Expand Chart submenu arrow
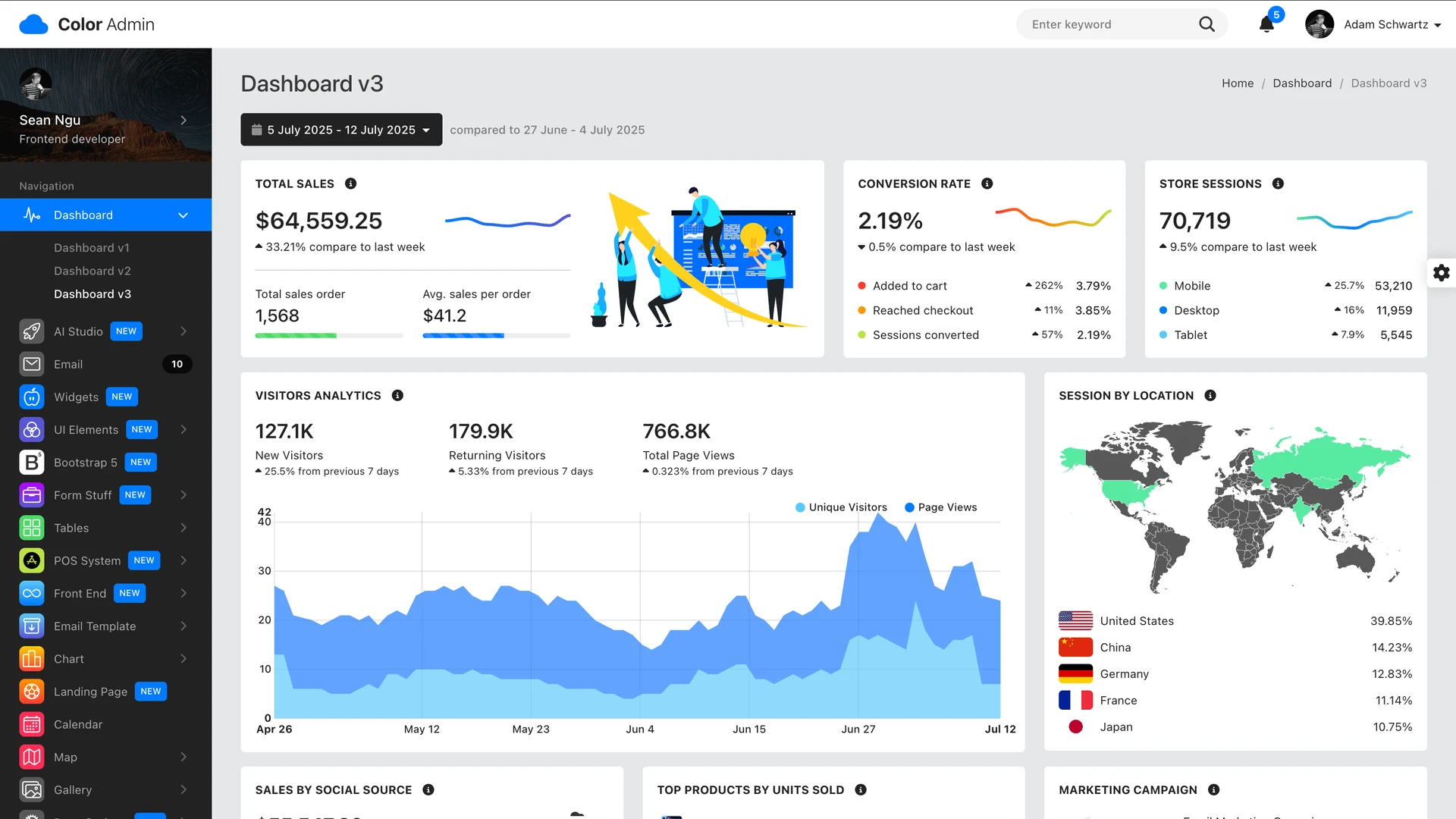Image resolution: width=1456 pixels, height=819 pixels. [184, 658]
